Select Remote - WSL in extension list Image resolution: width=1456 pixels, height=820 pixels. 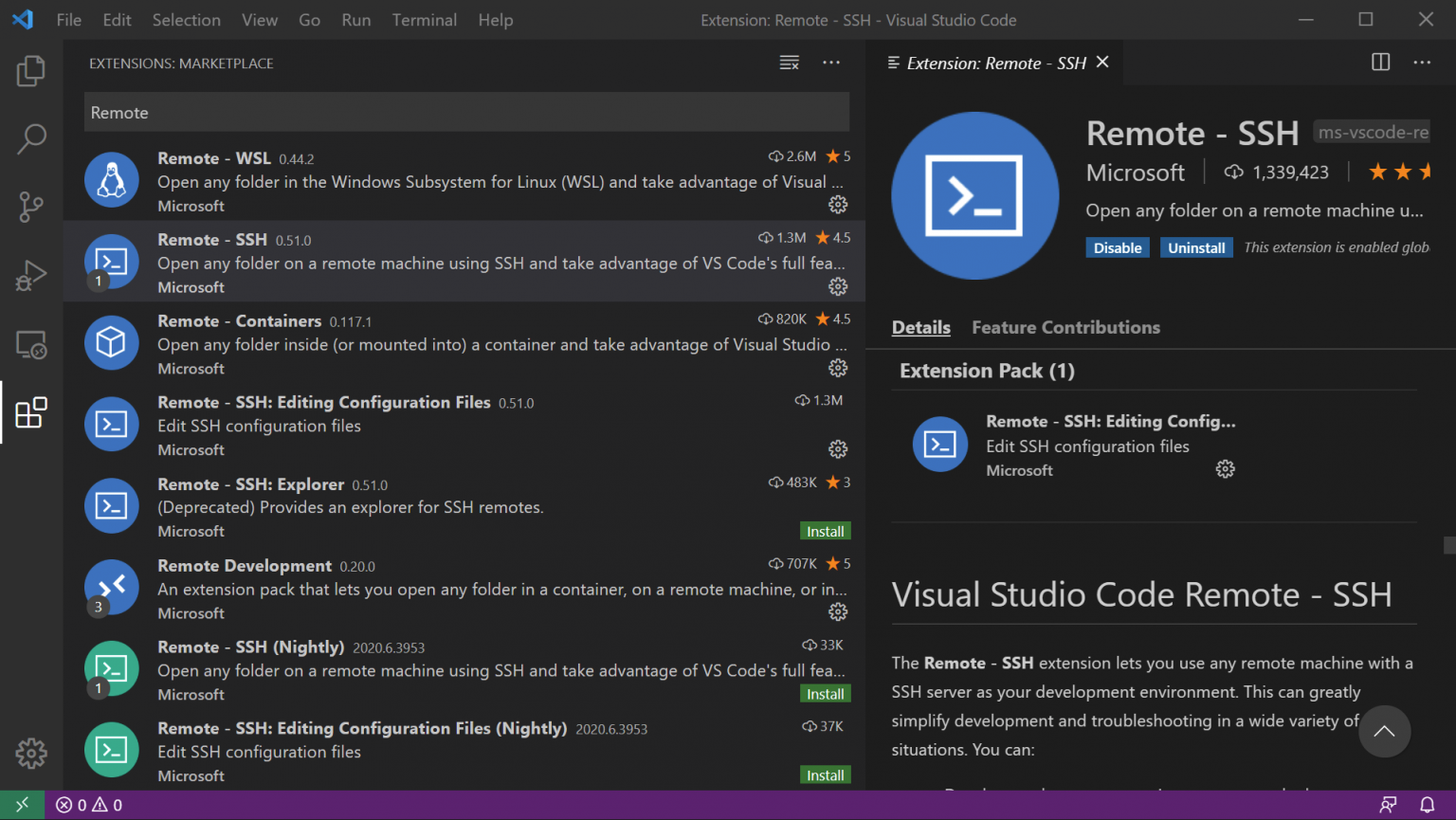pos(464,180)
